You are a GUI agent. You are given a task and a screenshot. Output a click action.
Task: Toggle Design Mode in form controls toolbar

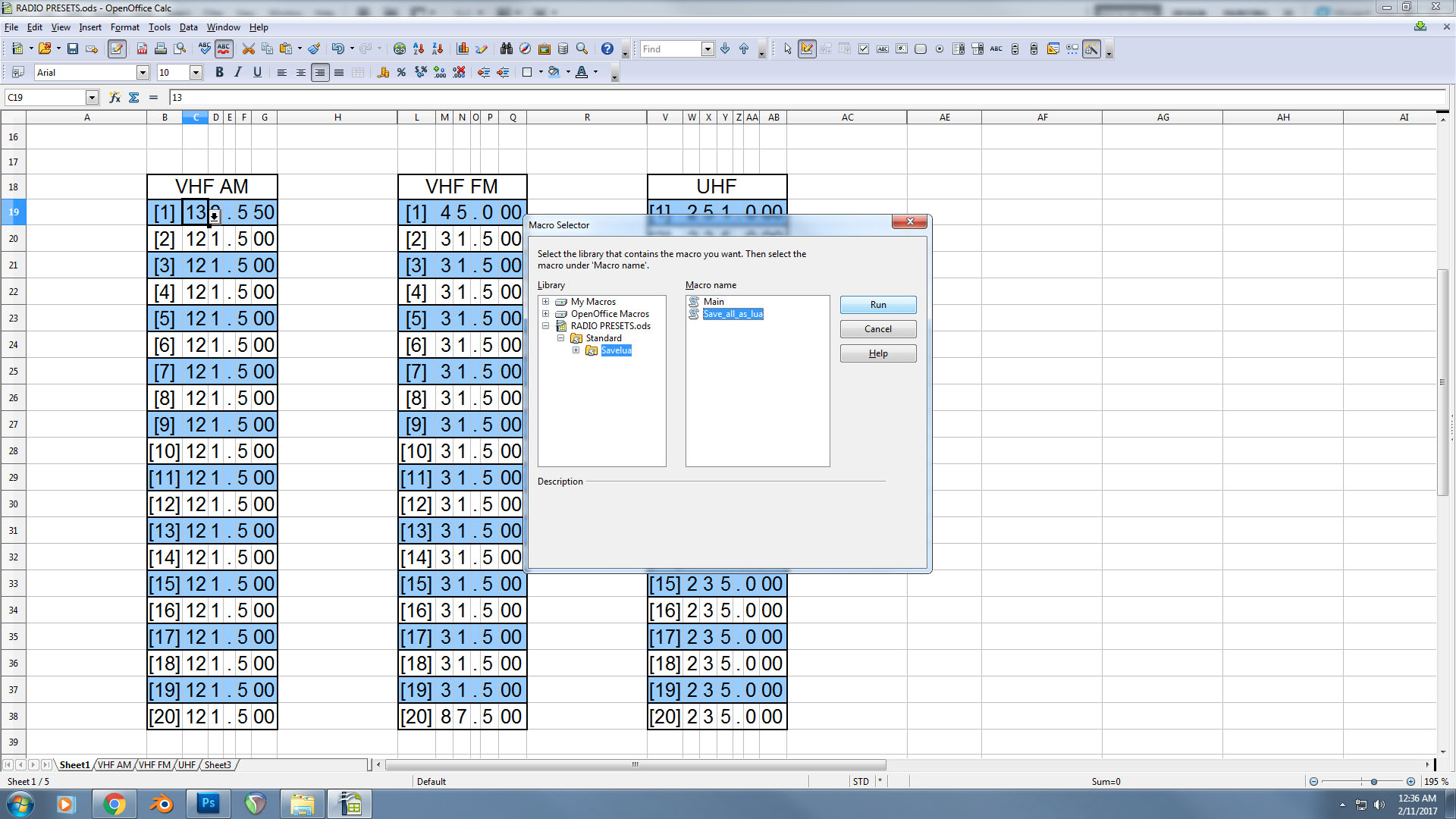click(807, 49)
